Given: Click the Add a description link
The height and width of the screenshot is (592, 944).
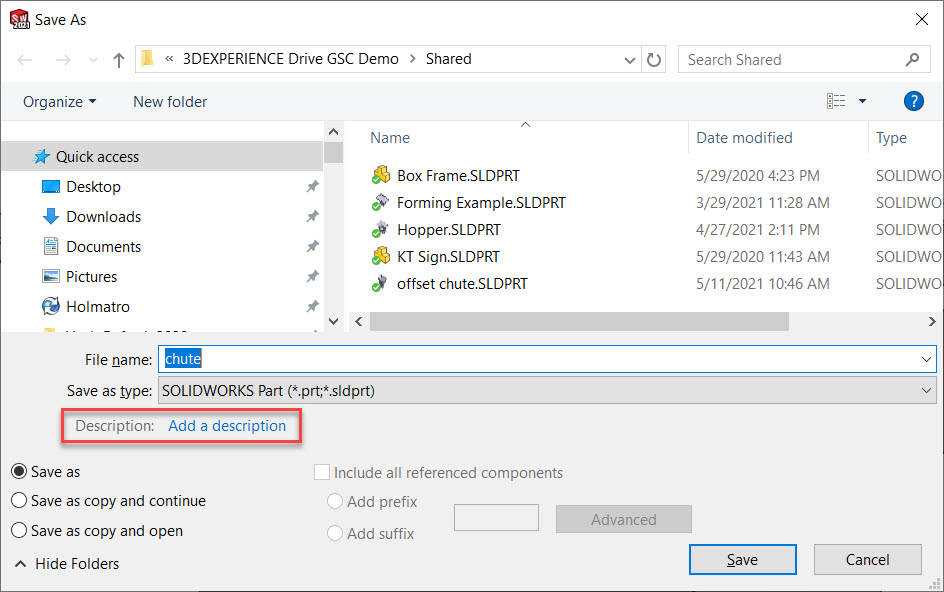Looking at the screenshot, I should [227, 426].
